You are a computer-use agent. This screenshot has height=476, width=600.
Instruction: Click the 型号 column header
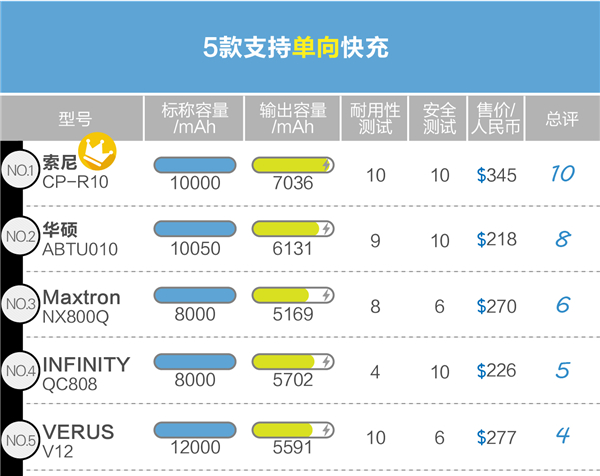tap(75, 118)
